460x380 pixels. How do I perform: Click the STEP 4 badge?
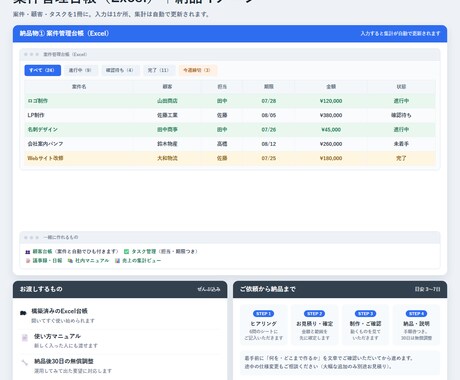[x=416, y=314]
